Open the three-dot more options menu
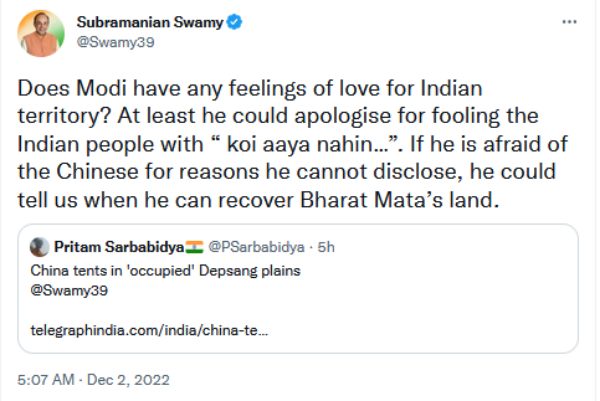The height and width of the screenshot is (401, 600). (568, 21)
